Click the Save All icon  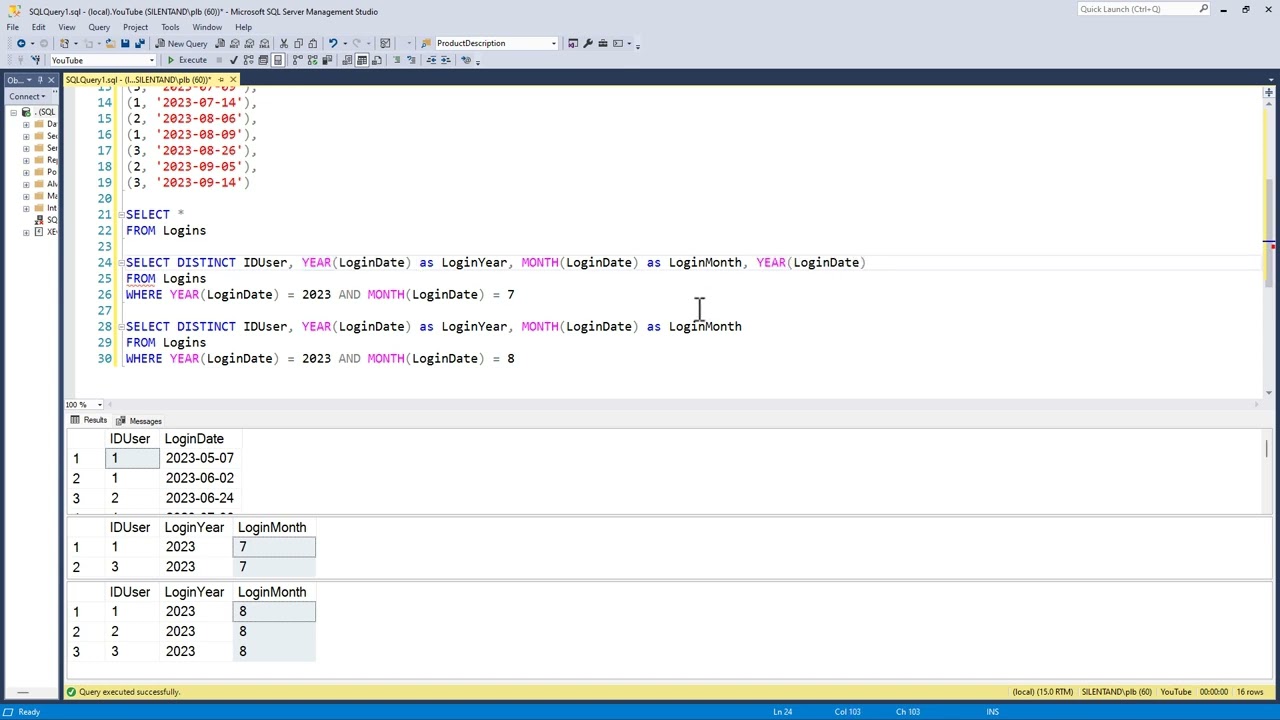point(140,43)
